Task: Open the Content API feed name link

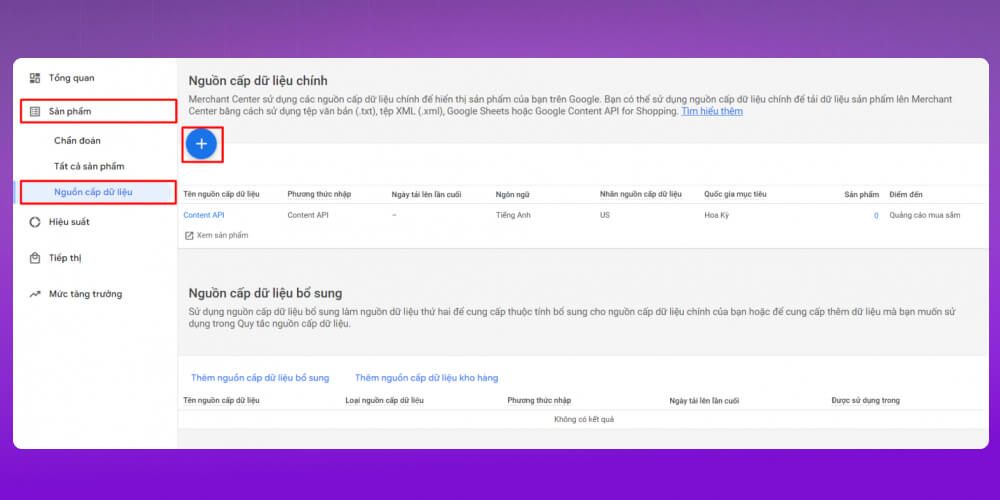Action: tap(204, 215)
